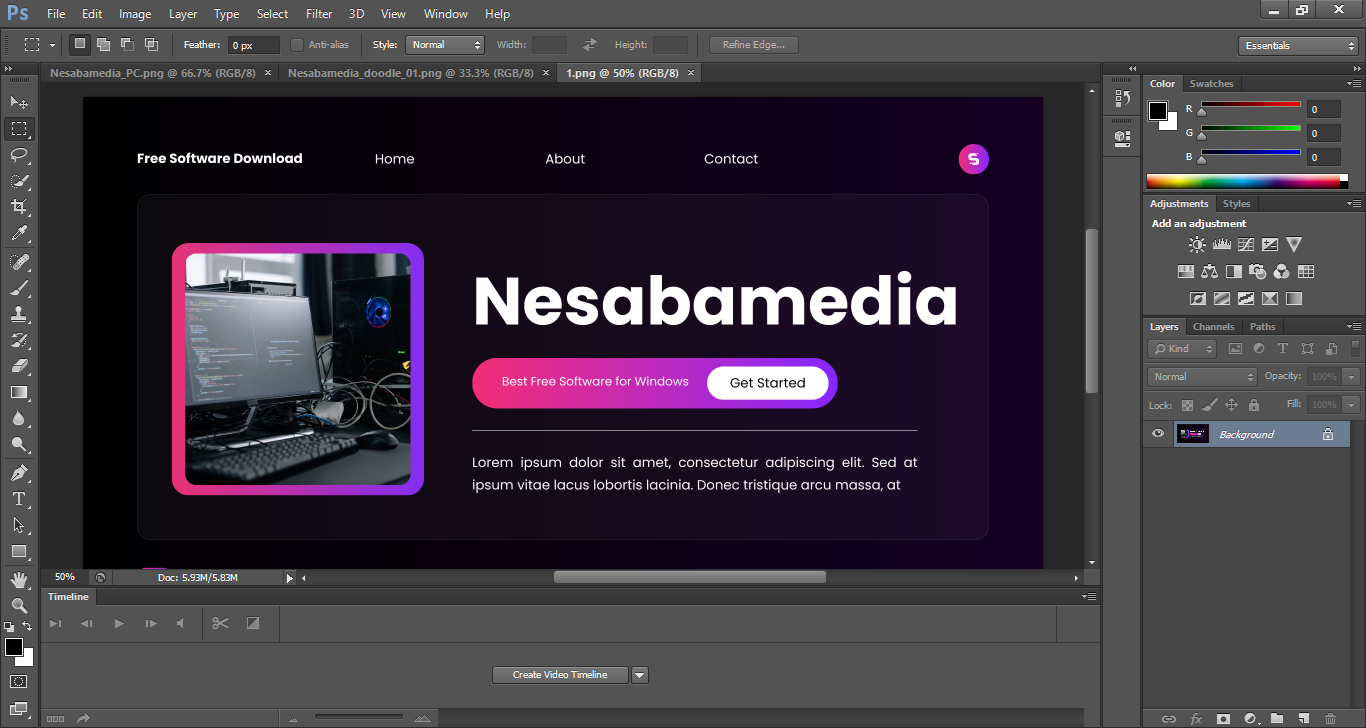Select the Crop tool
1366x728 pixels.
(x=19, y=207)
